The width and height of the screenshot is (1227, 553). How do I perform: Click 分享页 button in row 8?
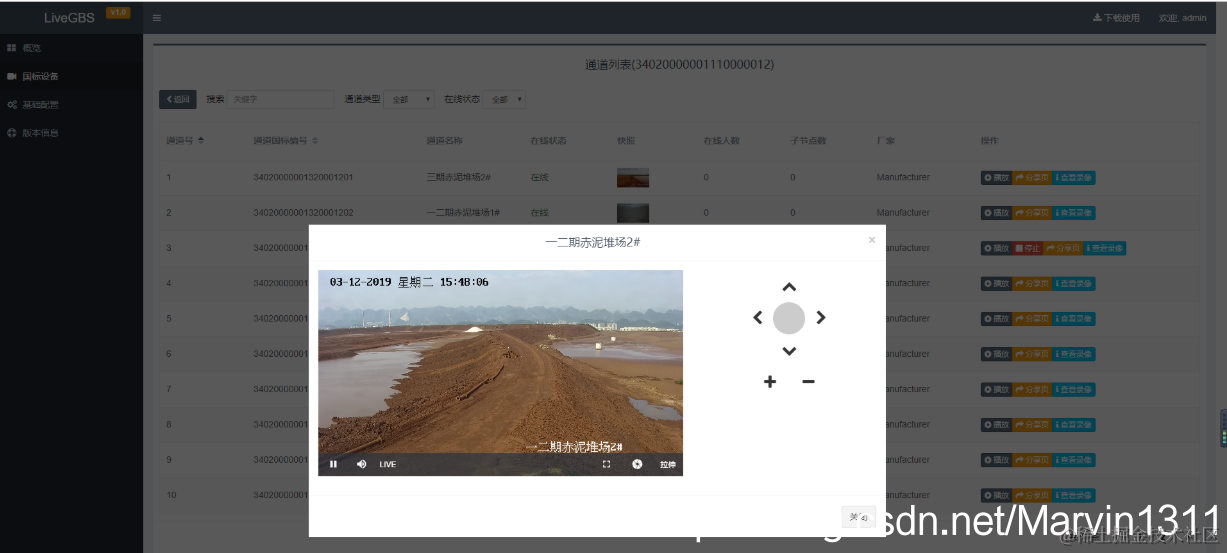pyautogui.click(x=1032, y=425)
